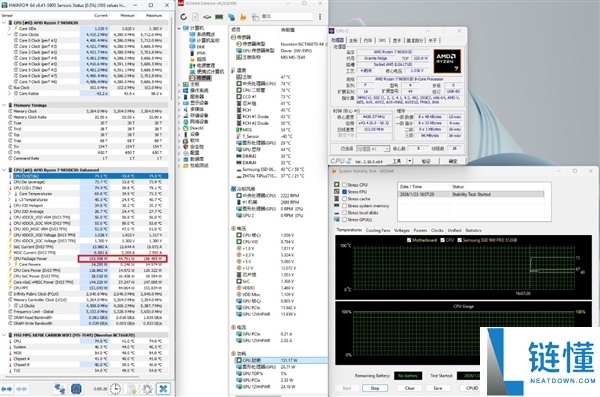Switch to Powers tab
The height and width of the screenshot is (397, 600).
(420, 230)
